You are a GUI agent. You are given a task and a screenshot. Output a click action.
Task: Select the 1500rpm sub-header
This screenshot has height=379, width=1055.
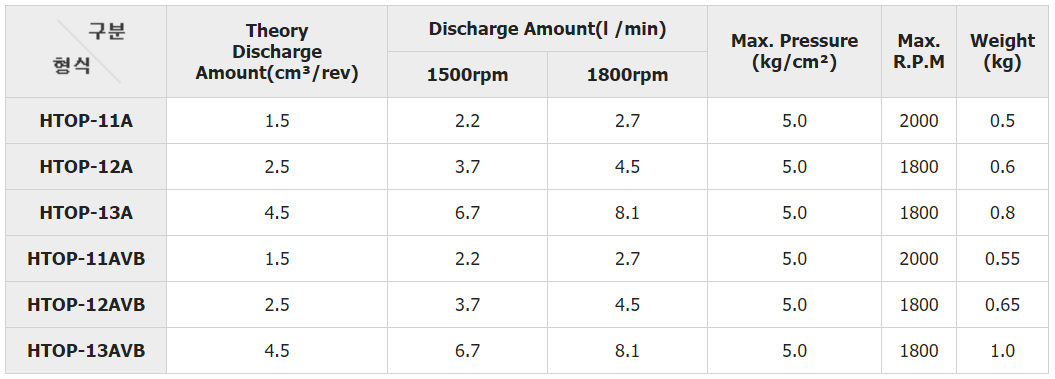coord(468,75)
